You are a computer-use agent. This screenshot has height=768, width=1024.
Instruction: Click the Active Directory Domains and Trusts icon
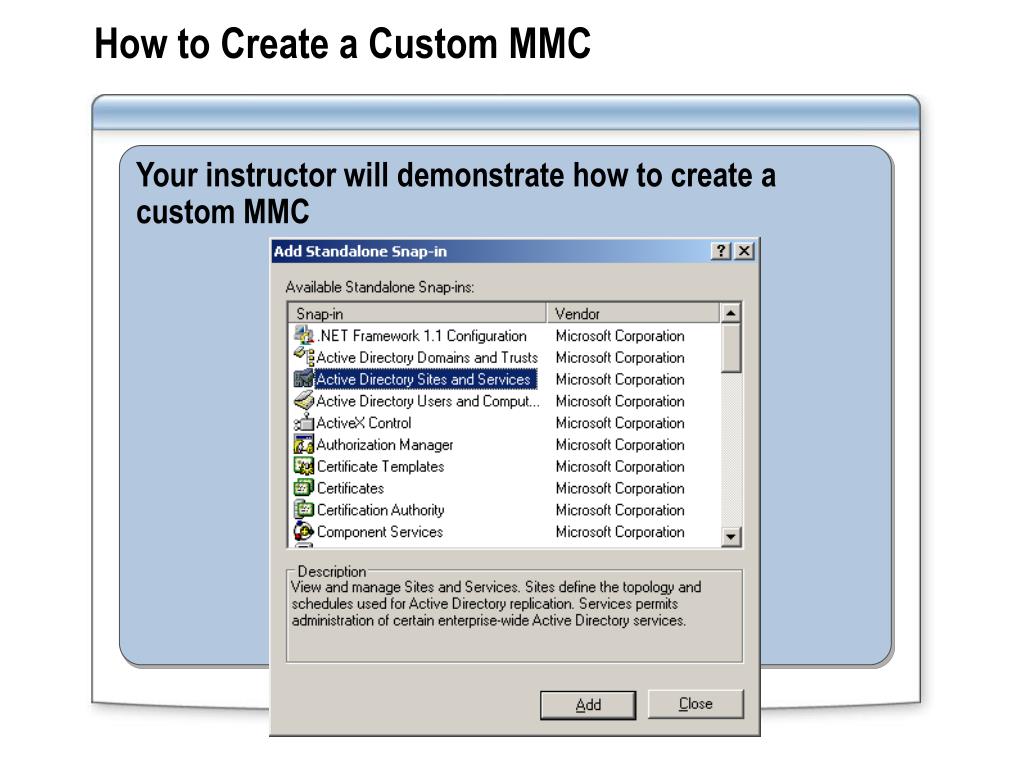point(304,357)
